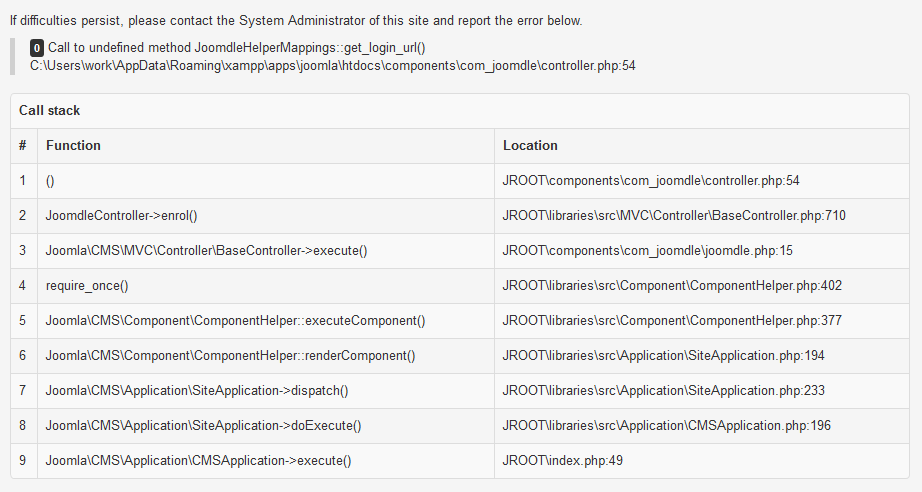Select the require_once() function cell
The height and width of the screenshot is (492, 922).
pos(87,285)
